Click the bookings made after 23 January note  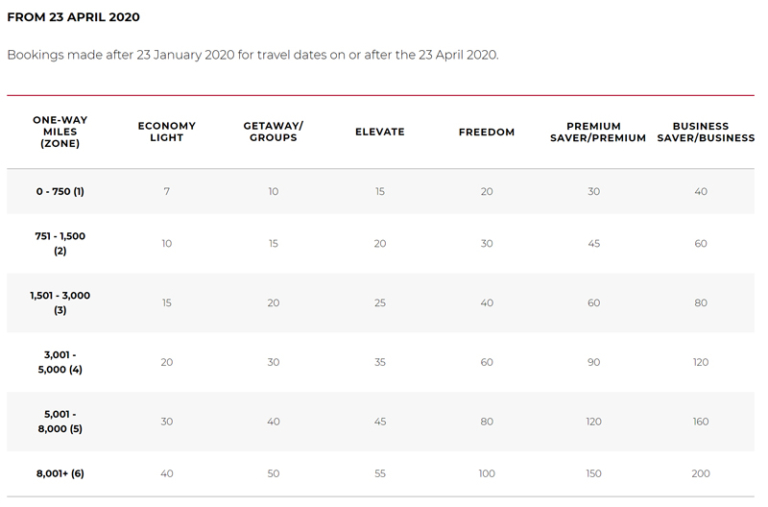click(x=252, y=54)
